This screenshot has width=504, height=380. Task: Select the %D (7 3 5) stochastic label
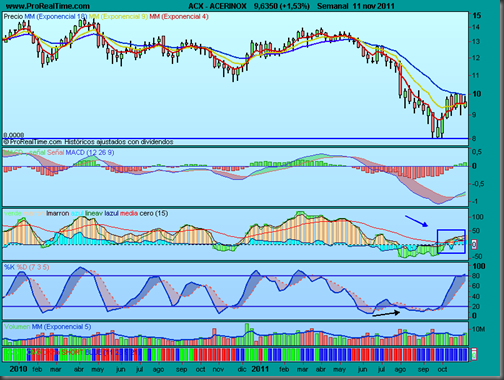pyautogui.click(x=33, y=267)
